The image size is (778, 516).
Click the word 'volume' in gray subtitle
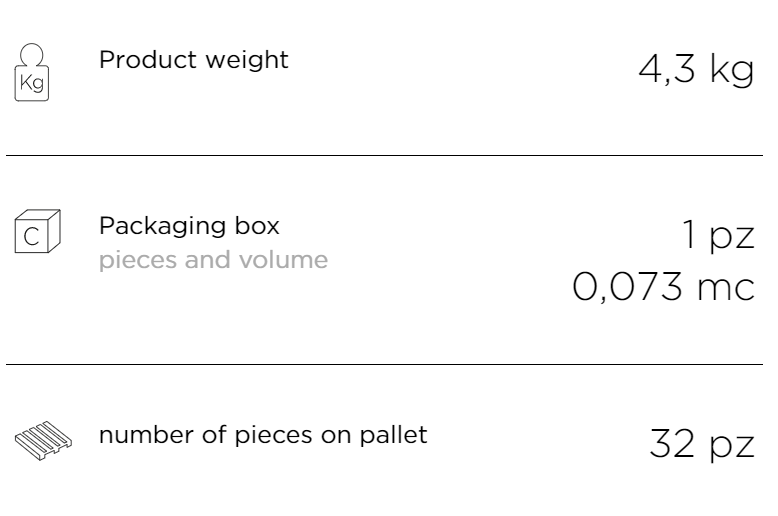(283, 259)
